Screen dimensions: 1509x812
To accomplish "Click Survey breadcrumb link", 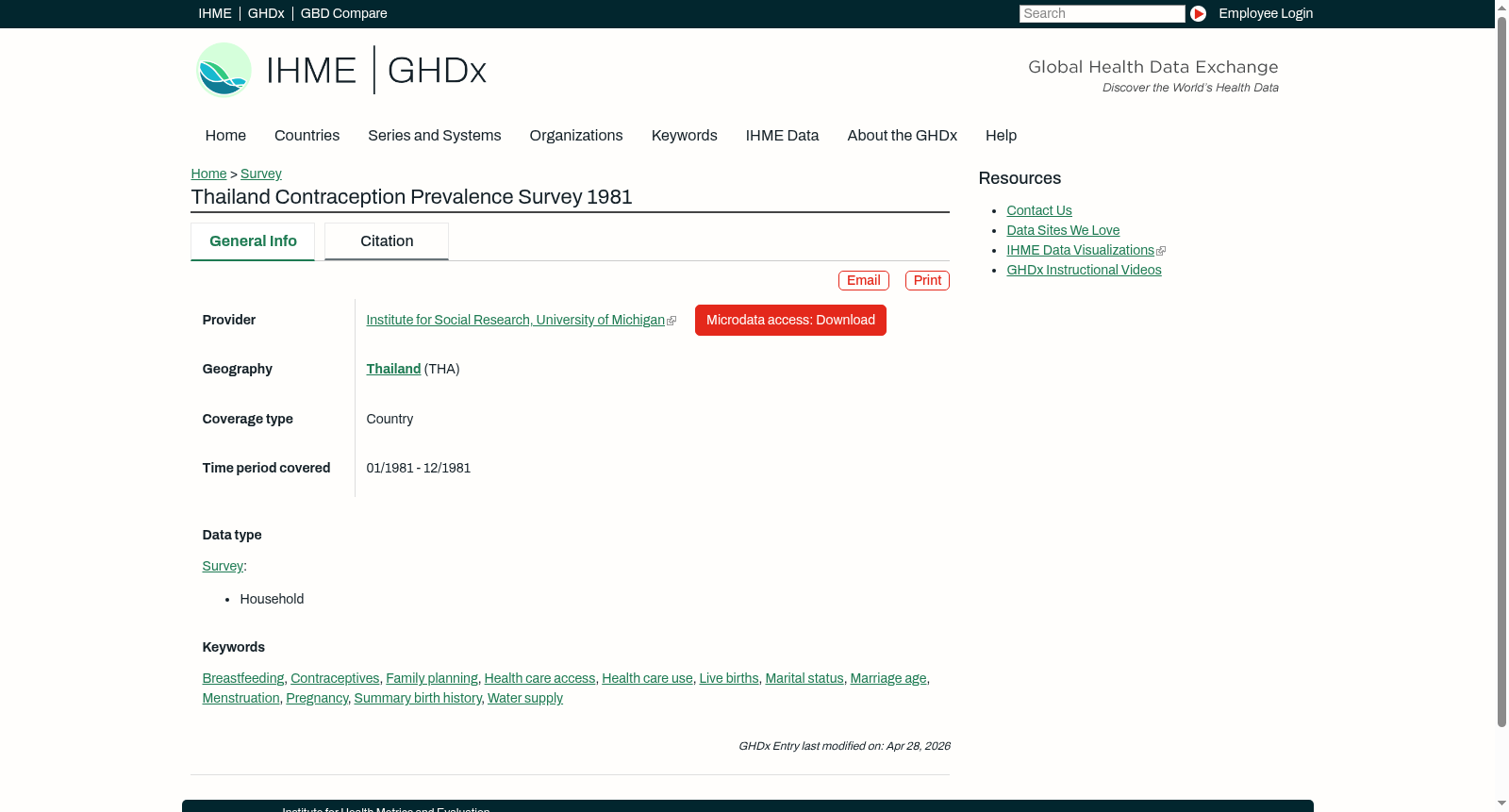I will point(260,174).
